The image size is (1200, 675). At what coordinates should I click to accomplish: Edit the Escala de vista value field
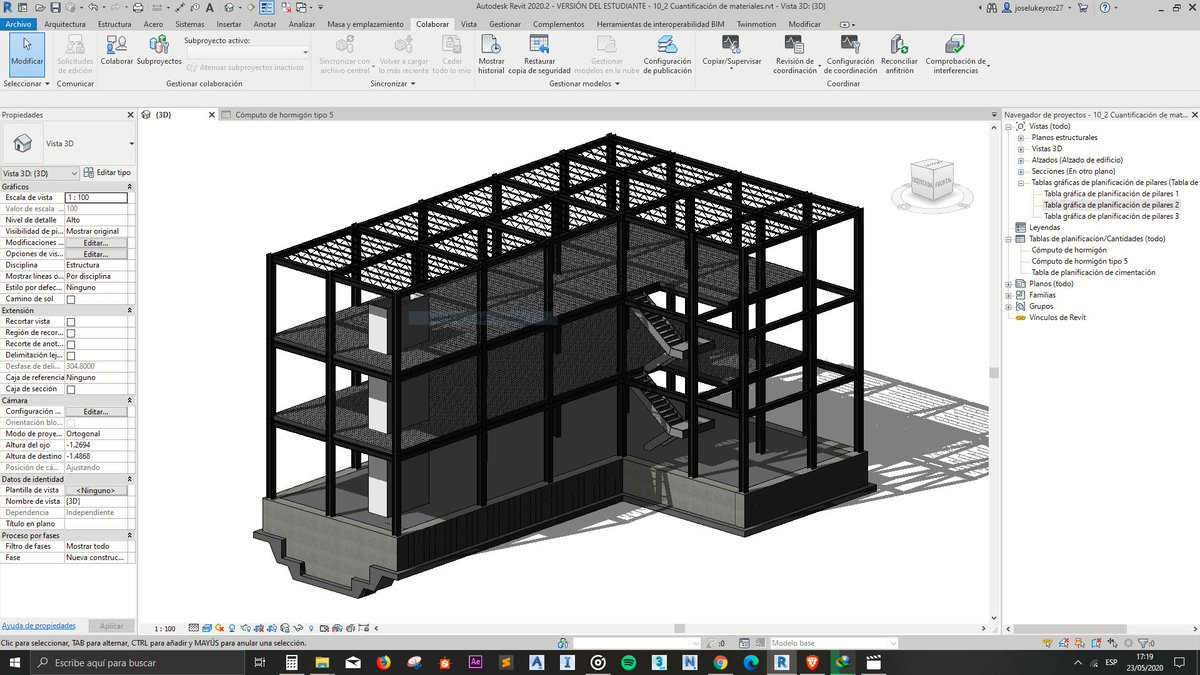pos(97,197)
